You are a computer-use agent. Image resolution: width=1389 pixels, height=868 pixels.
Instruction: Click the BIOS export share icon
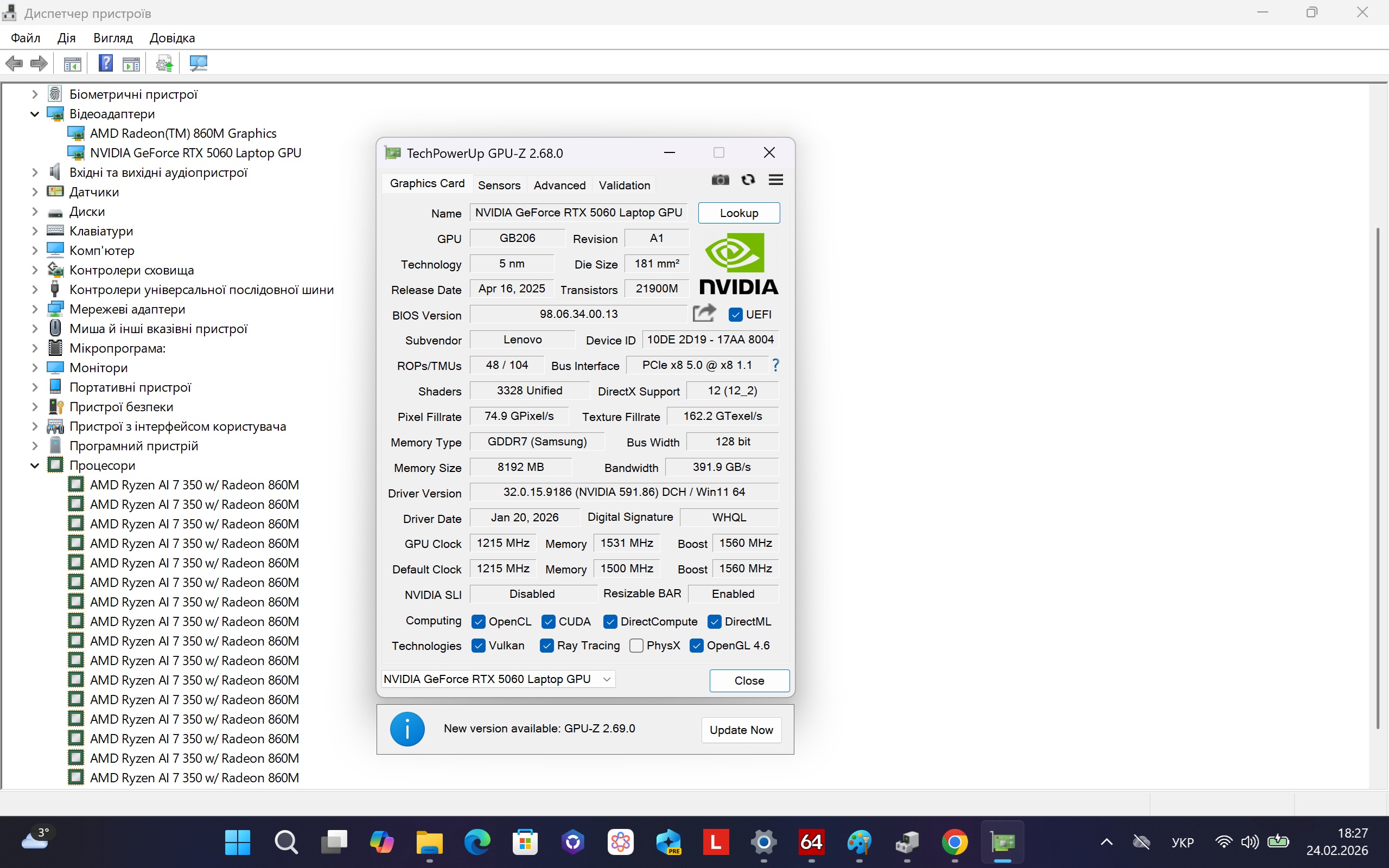[704, 314]
